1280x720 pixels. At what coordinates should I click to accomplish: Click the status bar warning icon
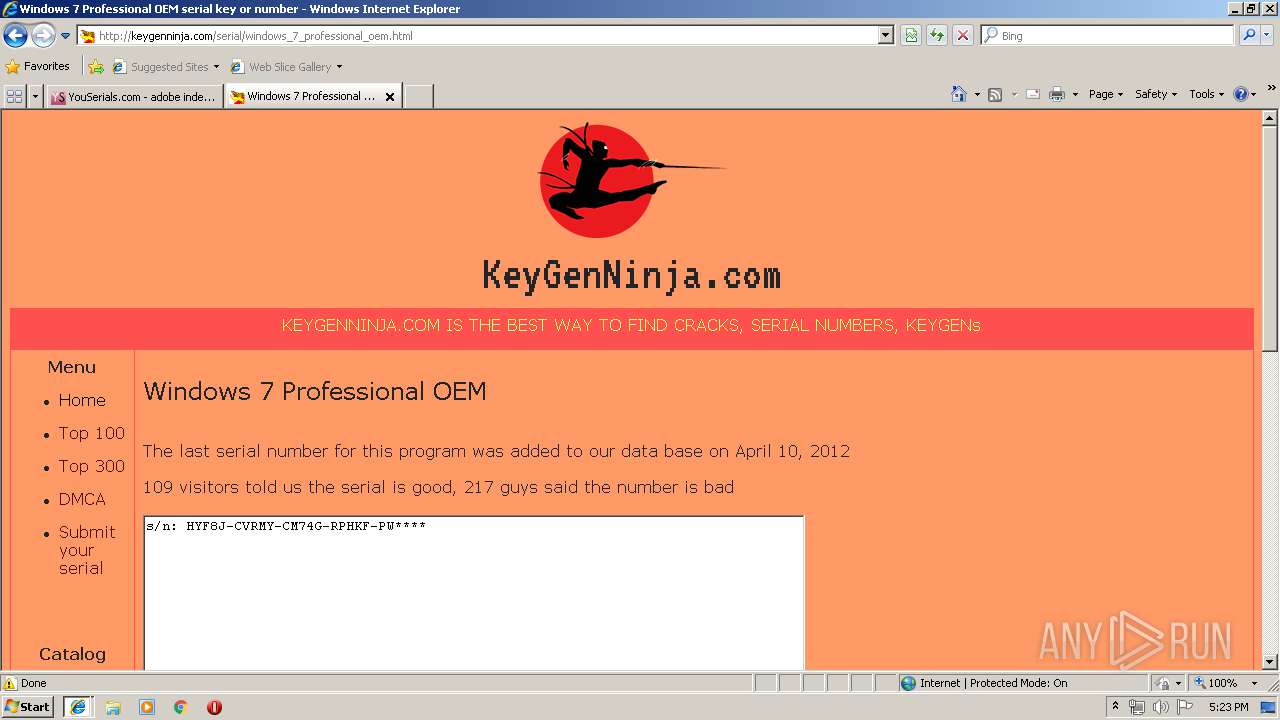tap(10, 684)
